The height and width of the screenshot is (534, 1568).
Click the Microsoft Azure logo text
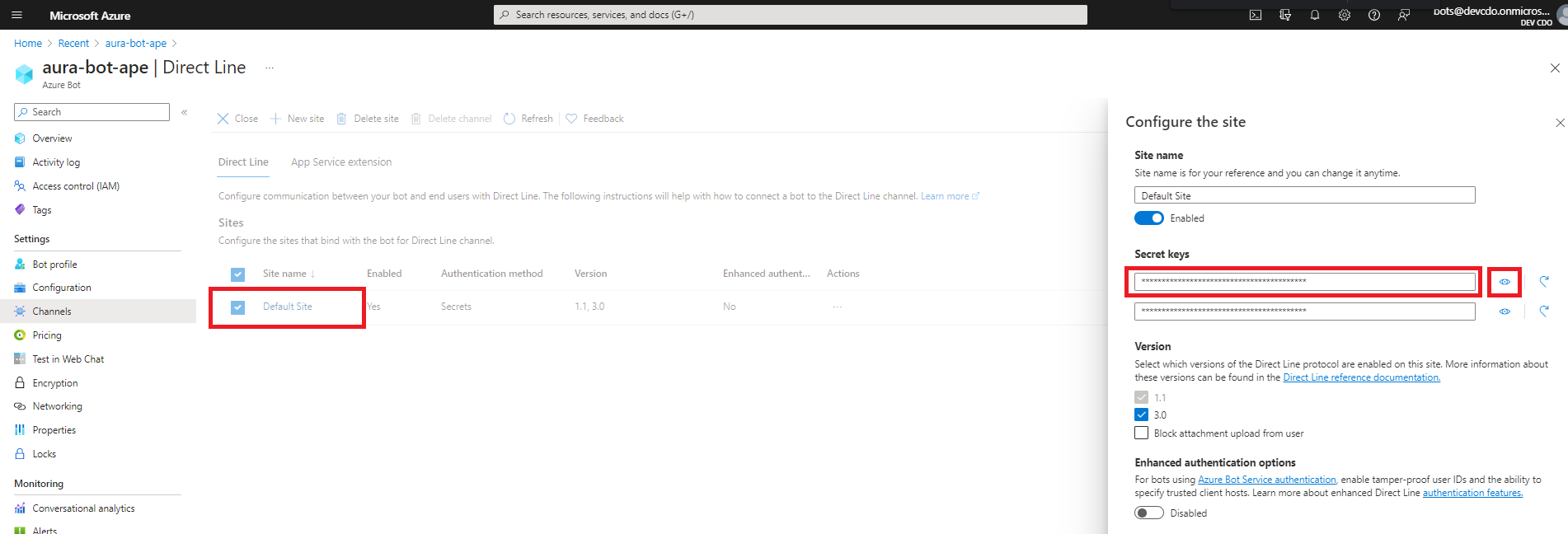point(90,16)
